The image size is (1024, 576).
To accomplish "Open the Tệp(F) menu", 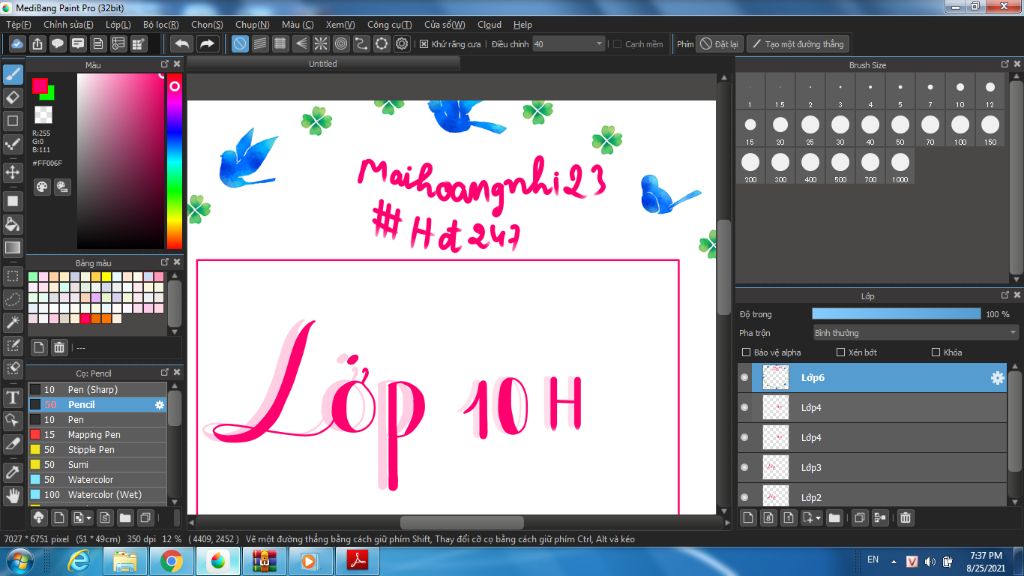I will click(x=18, y=25).
